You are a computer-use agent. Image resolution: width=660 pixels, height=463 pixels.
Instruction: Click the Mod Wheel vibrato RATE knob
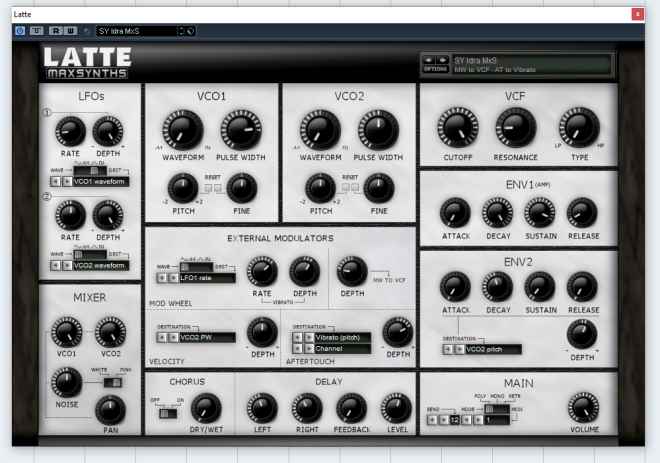click(x=262, y=271)
